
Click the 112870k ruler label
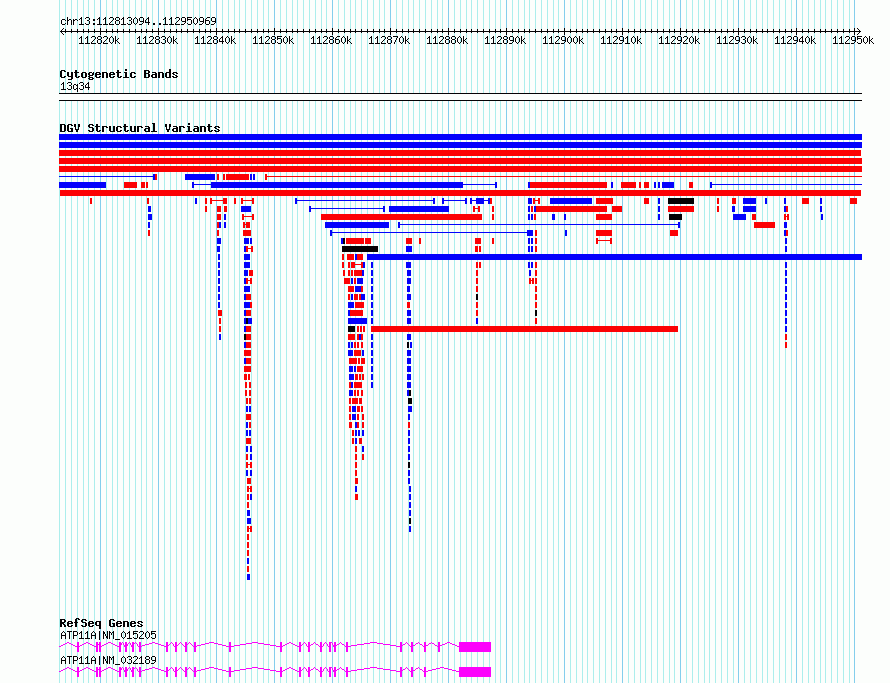pos(389,40)
